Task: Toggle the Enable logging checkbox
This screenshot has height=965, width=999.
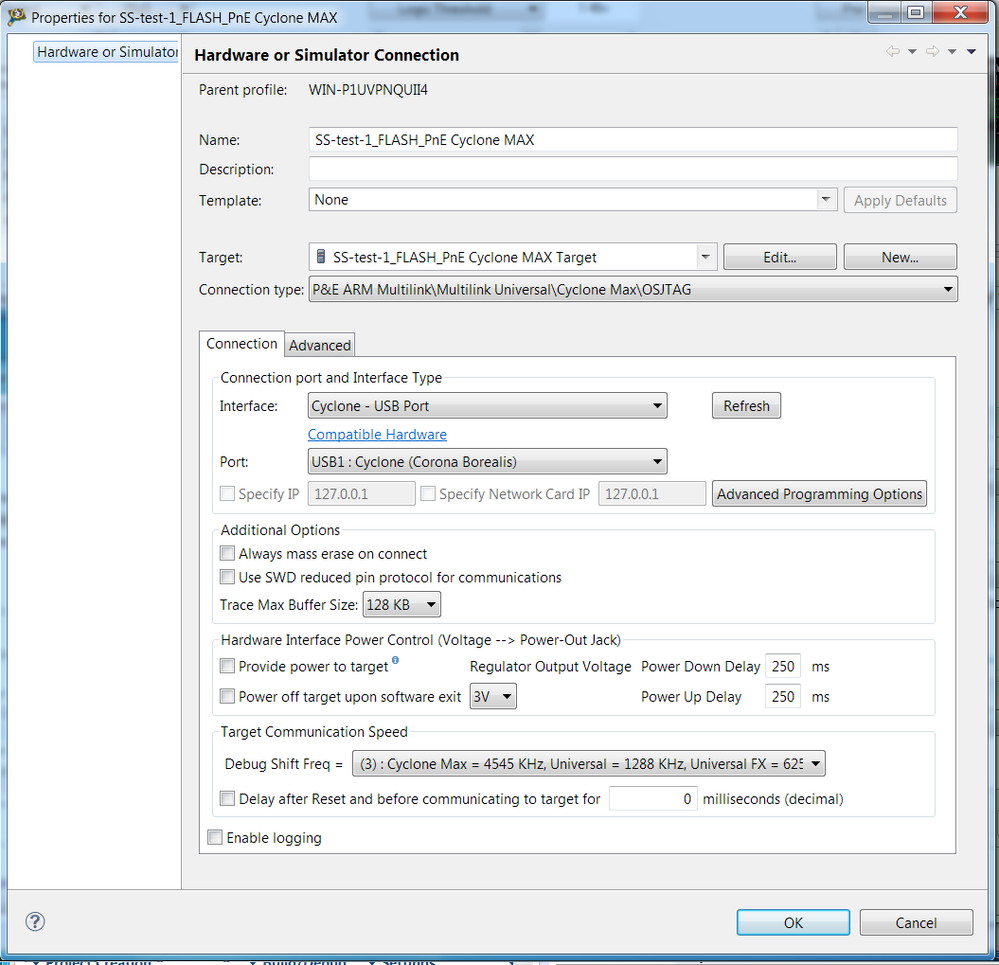Action: tap(215, 837)
